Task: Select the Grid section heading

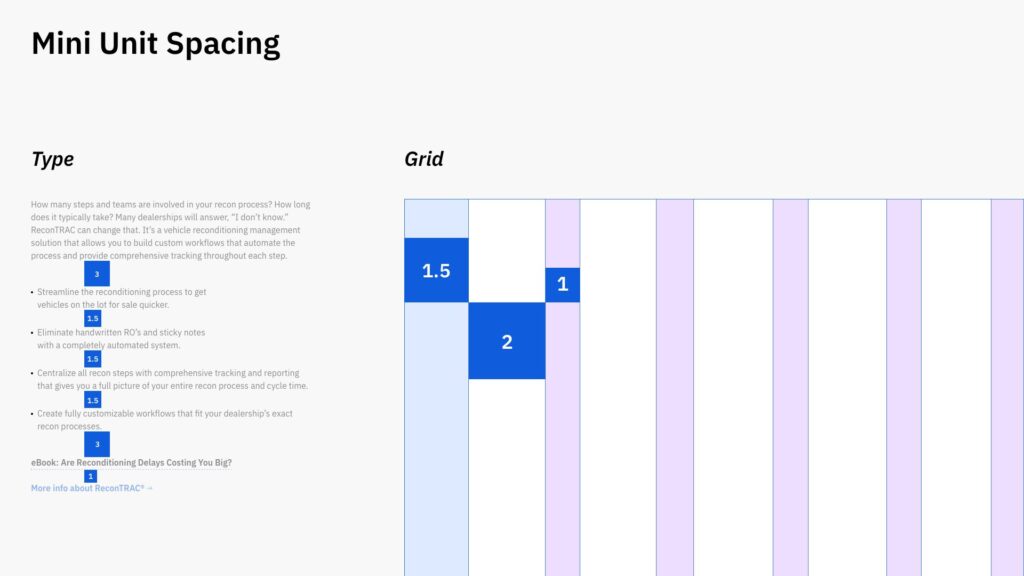Action: click(424, 159)
